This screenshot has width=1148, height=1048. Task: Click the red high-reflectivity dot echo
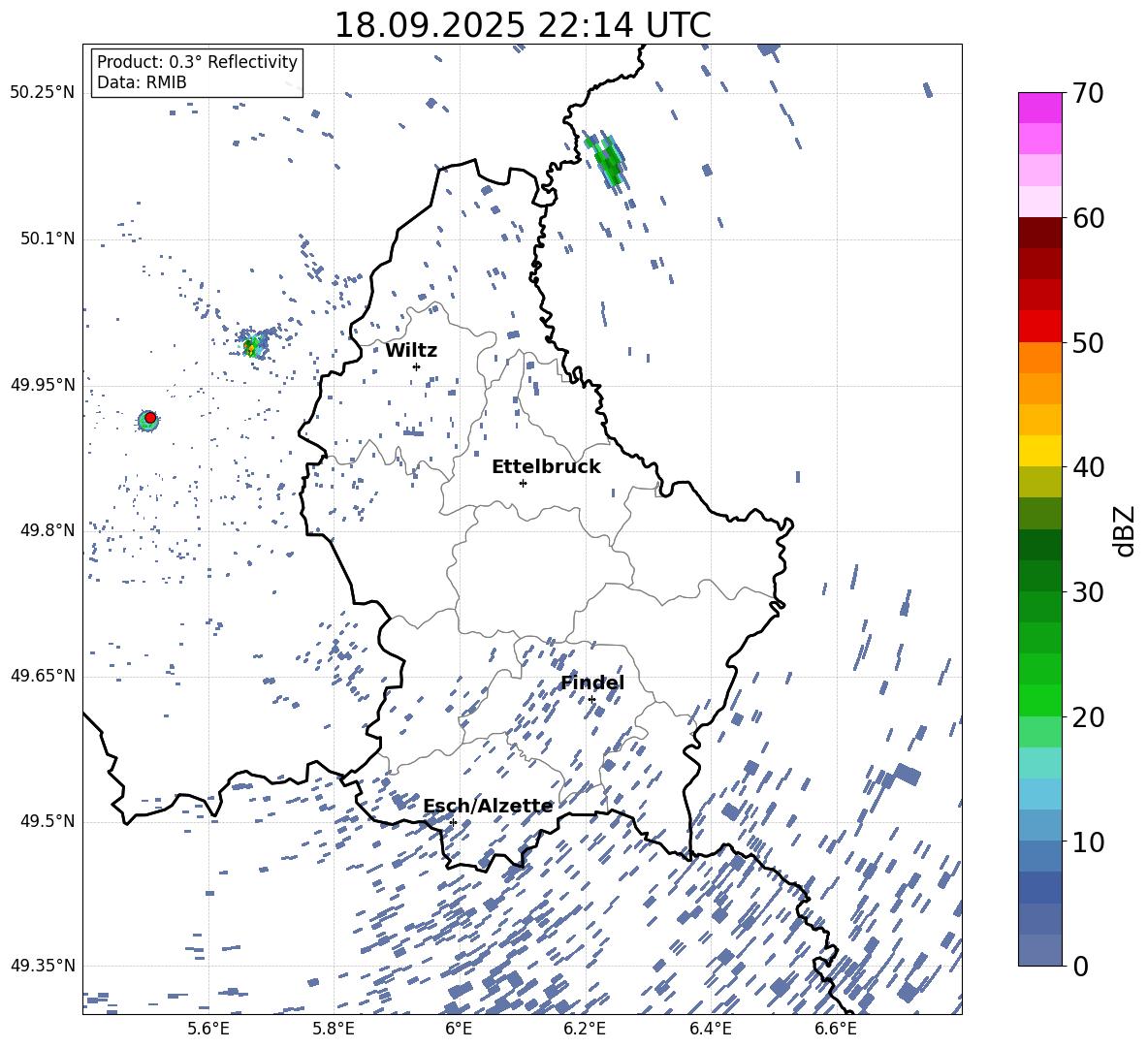pos(149,418)
